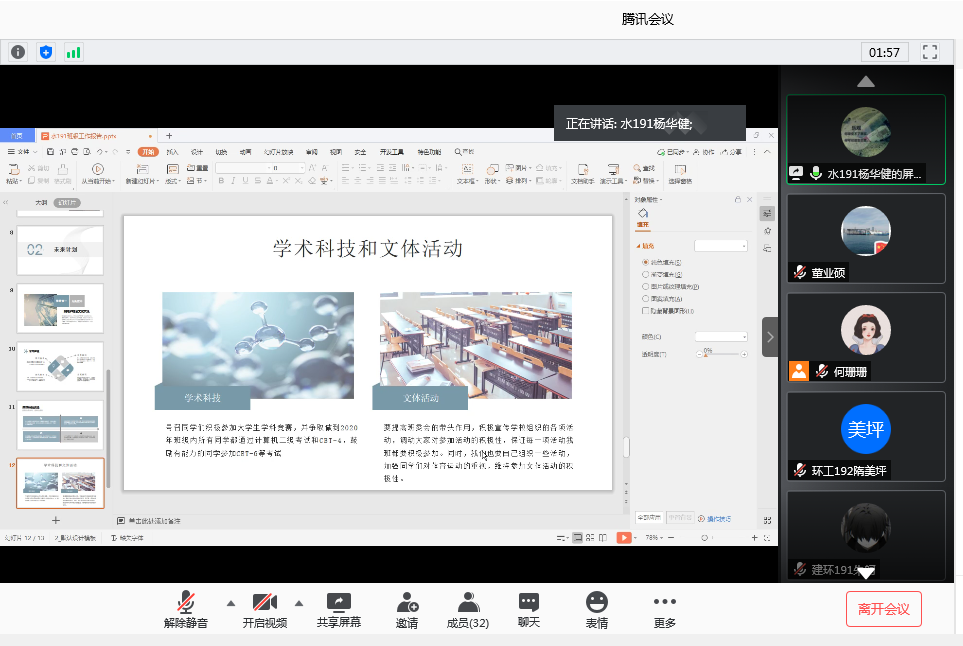Select the third fill radio option
The height and width of the screenshot is (646, 963).
tap(645, 286)
